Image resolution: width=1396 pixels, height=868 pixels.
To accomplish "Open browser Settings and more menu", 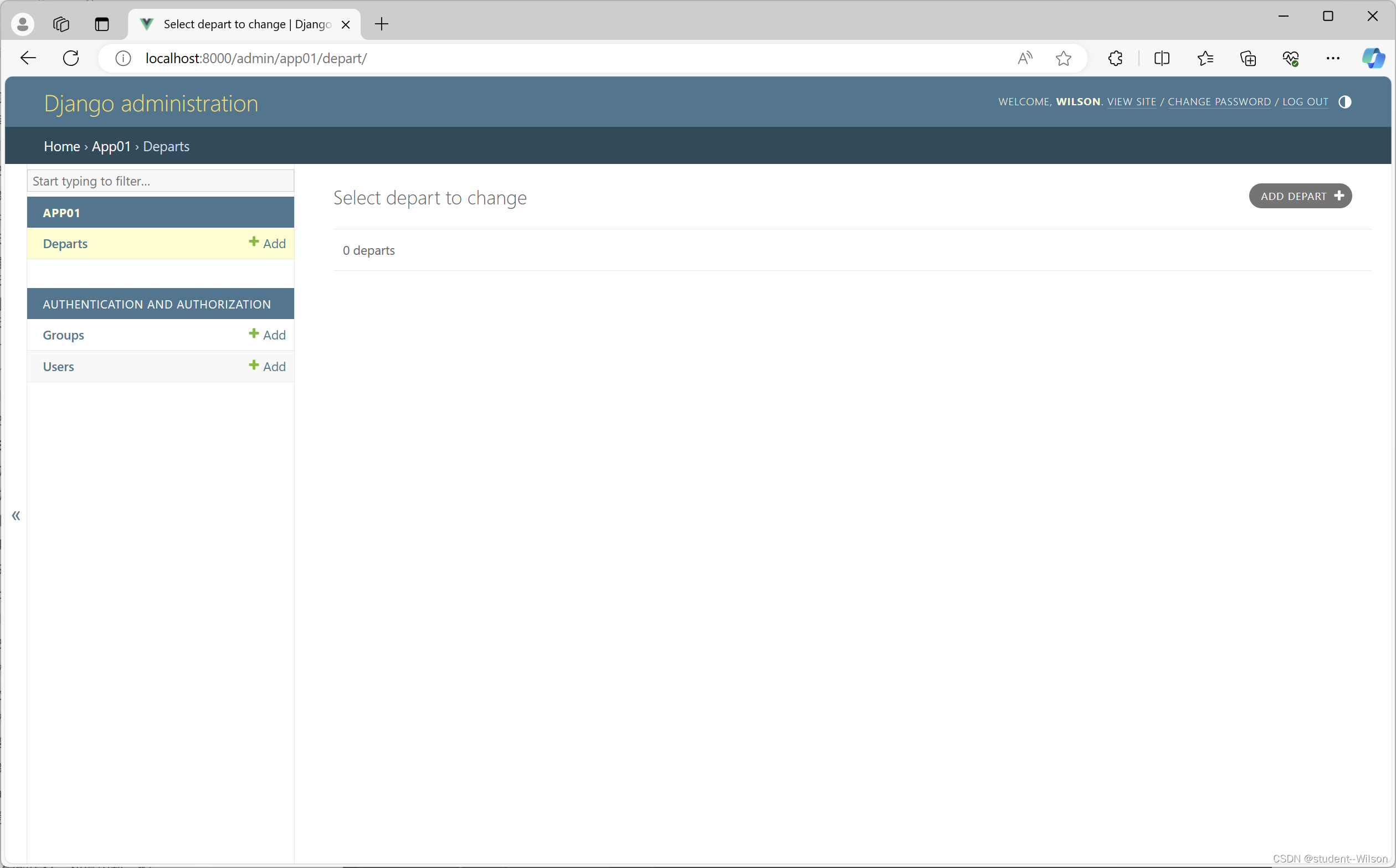I will pyautogui.click(x=1333, y=58).
